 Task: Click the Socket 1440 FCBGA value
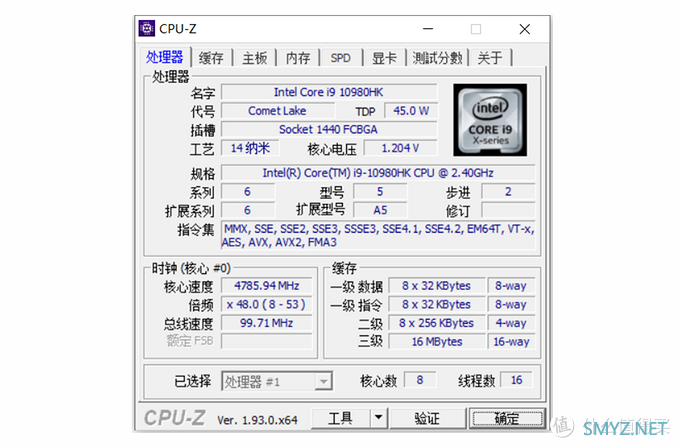coord(329,130)
